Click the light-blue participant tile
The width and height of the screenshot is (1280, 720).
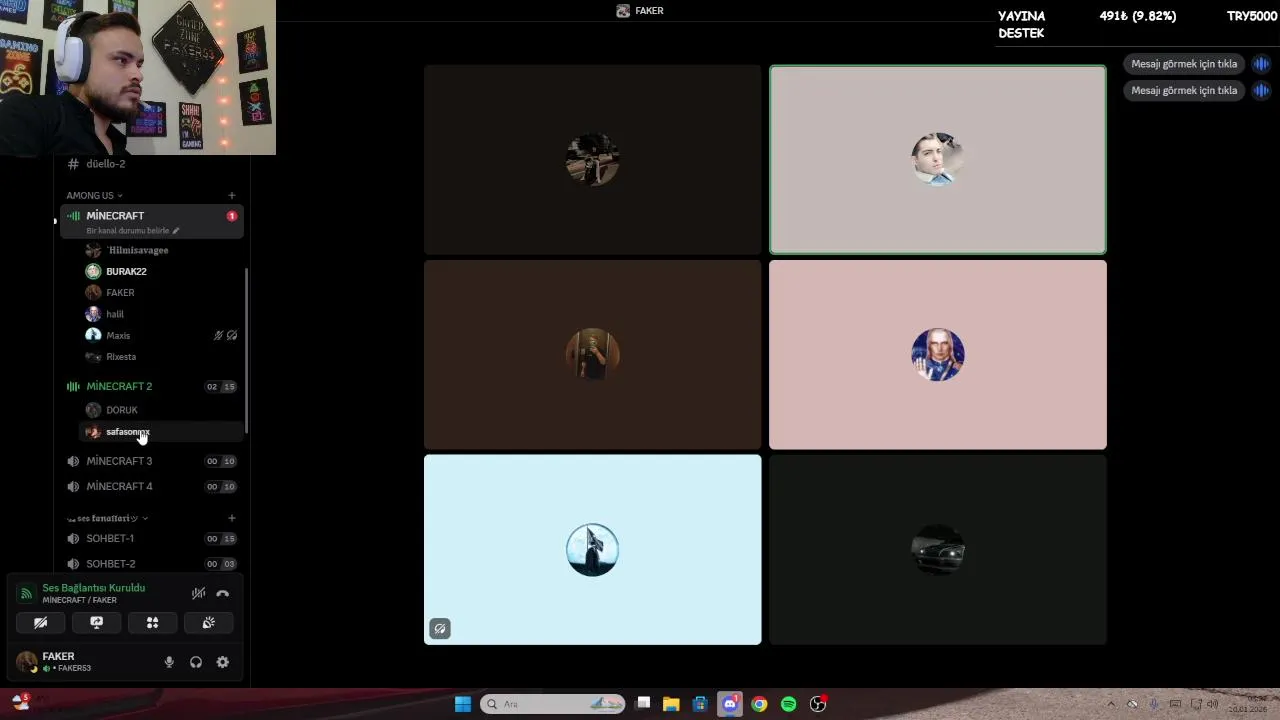click(x=592, y=550)
